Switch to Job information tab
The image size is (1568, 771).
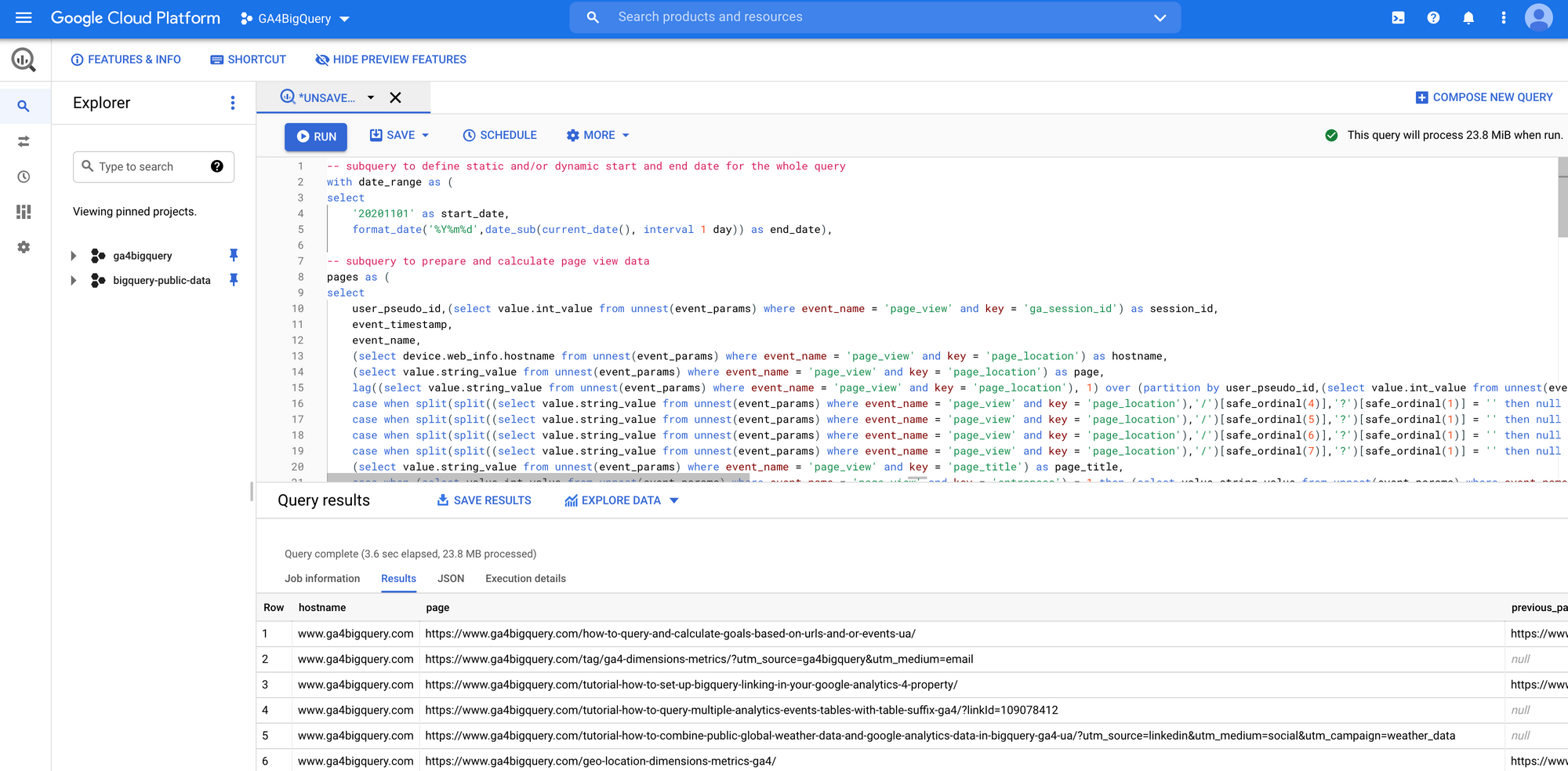click(322, 579)
